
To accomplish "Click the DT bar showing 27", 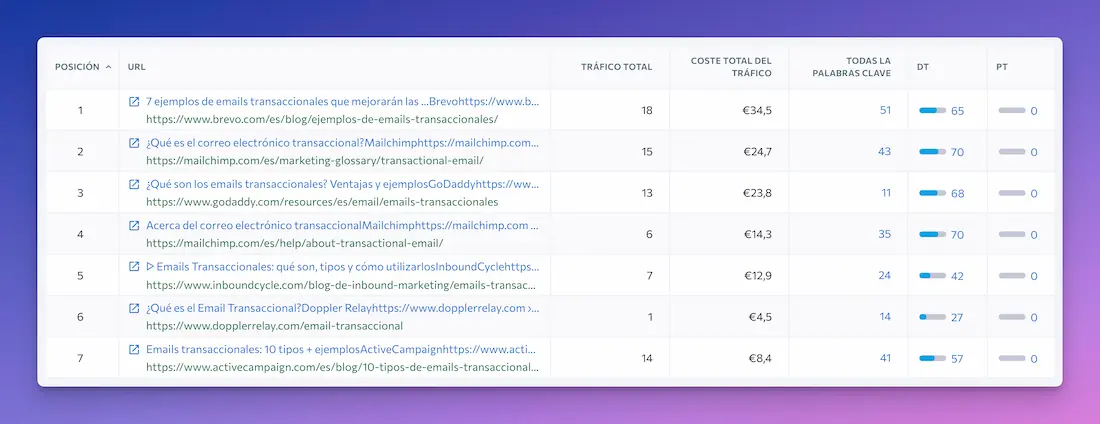I will [x=932, y=317].
